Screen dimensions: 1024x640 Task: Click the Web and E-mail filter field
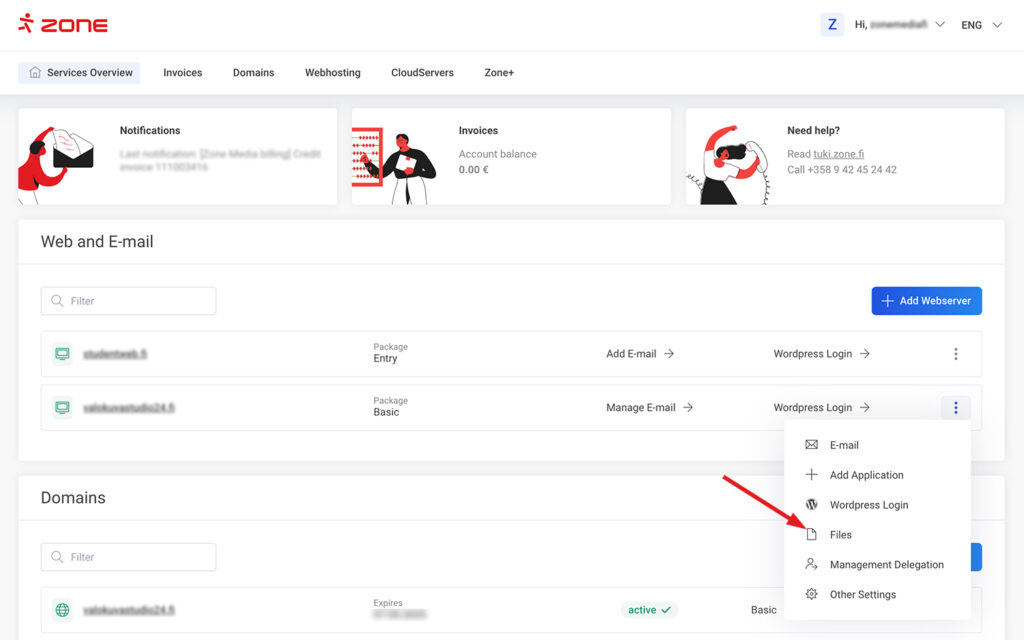128,301
